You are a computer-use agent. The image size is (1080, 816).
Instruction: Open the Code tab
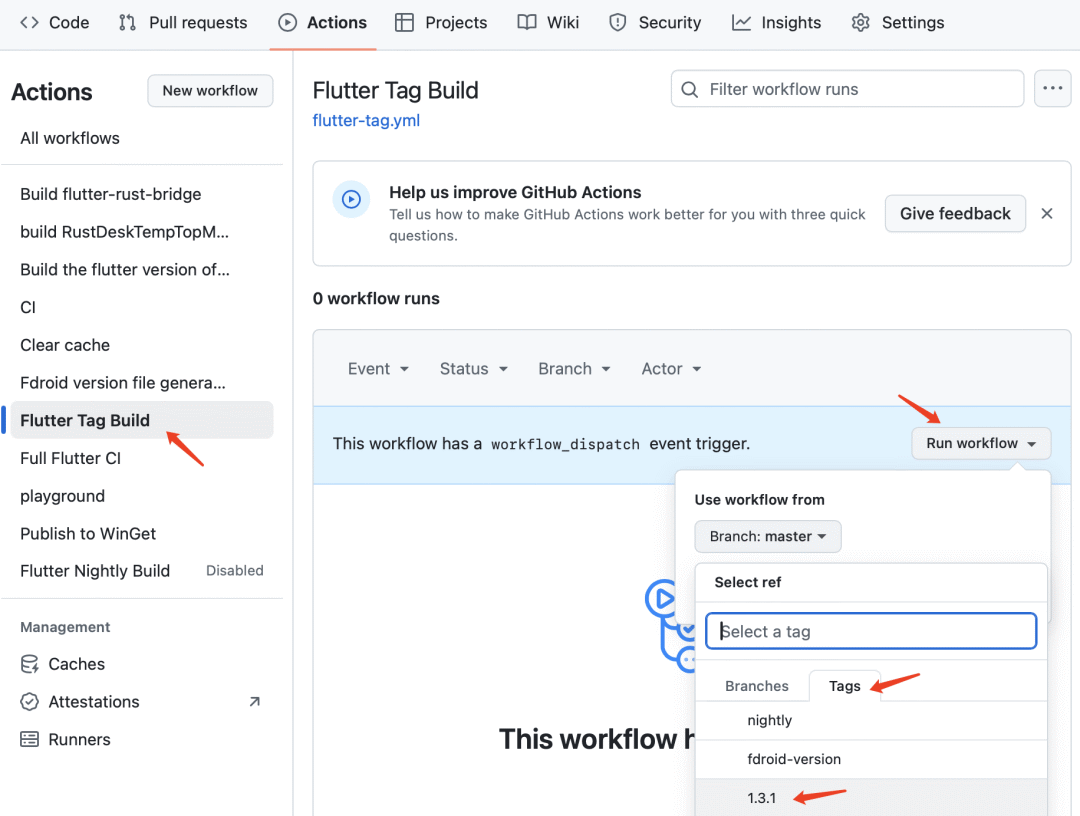[55, 23]
